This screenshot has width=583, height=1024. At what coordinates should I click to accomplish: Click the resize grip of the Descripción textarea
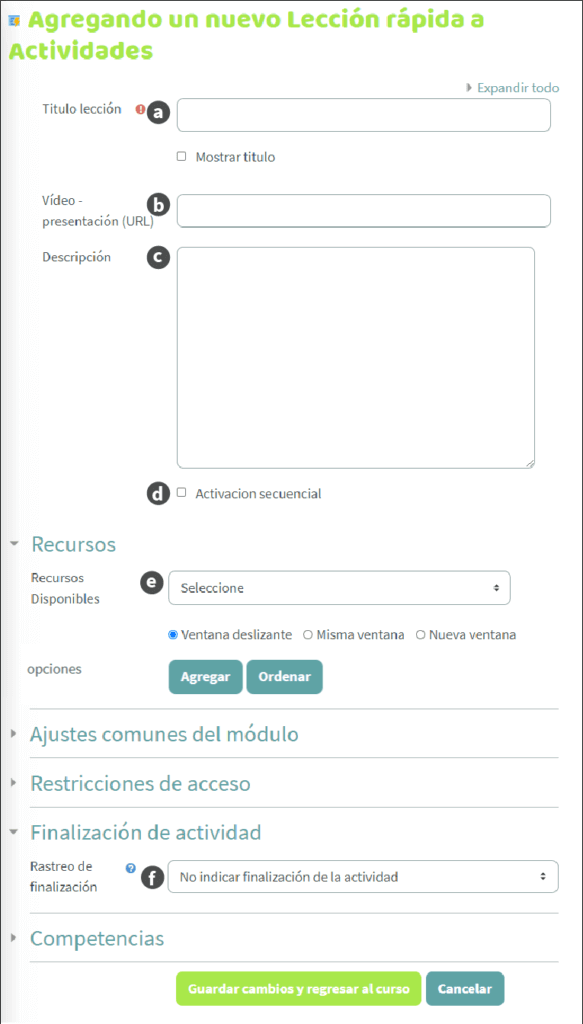pos(529,463)
